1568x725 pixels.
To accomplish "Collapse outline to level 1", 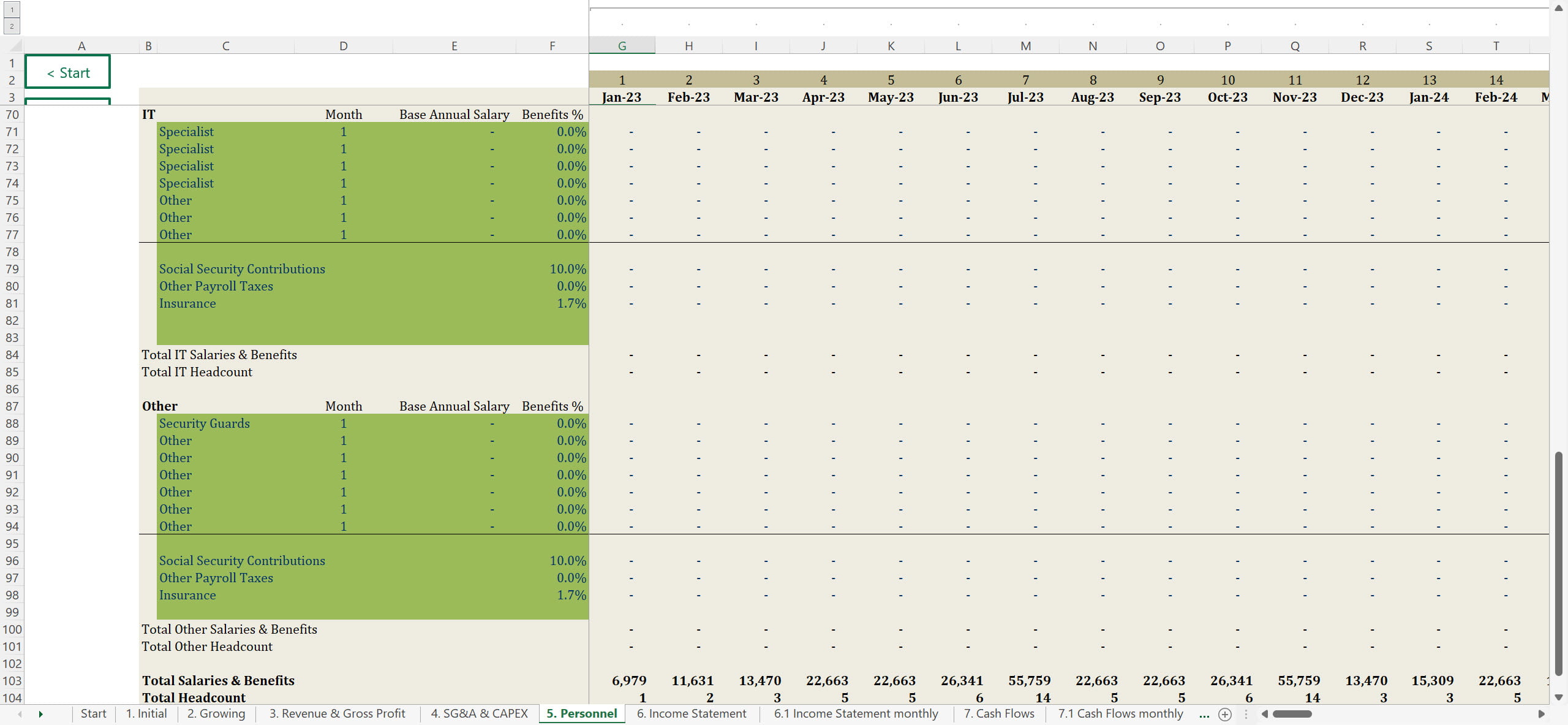I will point(12,10).
